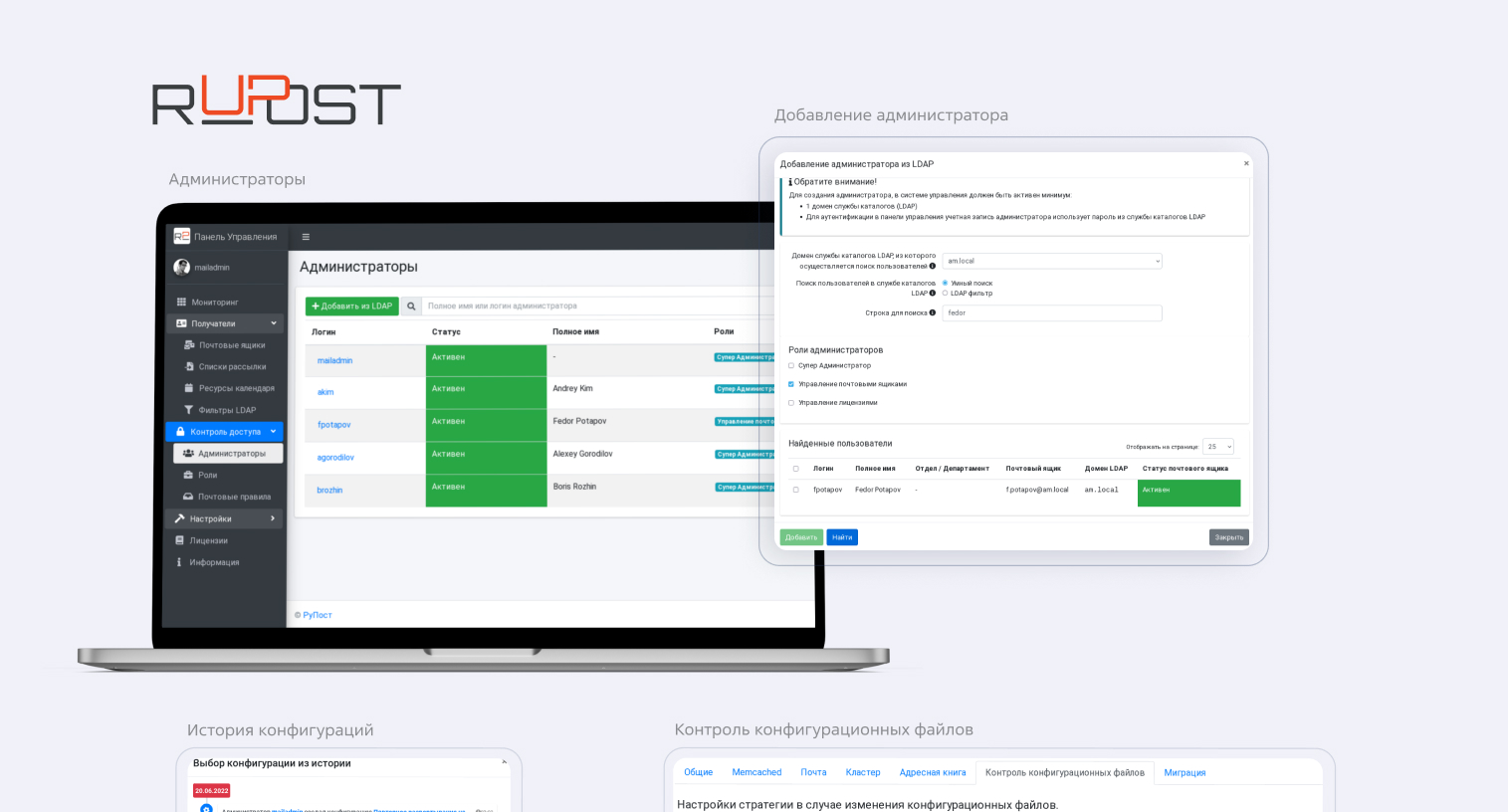1508x812 pixels.
Task: Click the blue Найти button
Action: click(x=842, y=537)
